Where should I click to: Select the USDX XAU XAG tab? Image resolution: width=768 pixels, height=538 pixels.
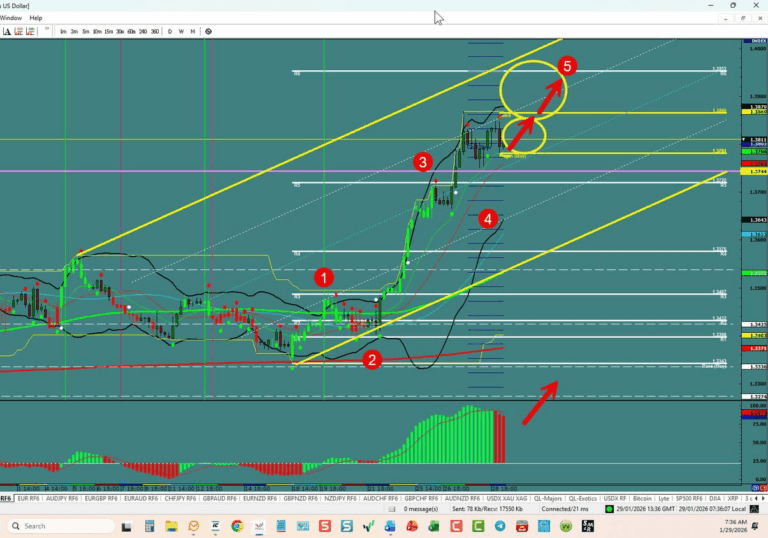pyautogui.click(x=507, y=498)
